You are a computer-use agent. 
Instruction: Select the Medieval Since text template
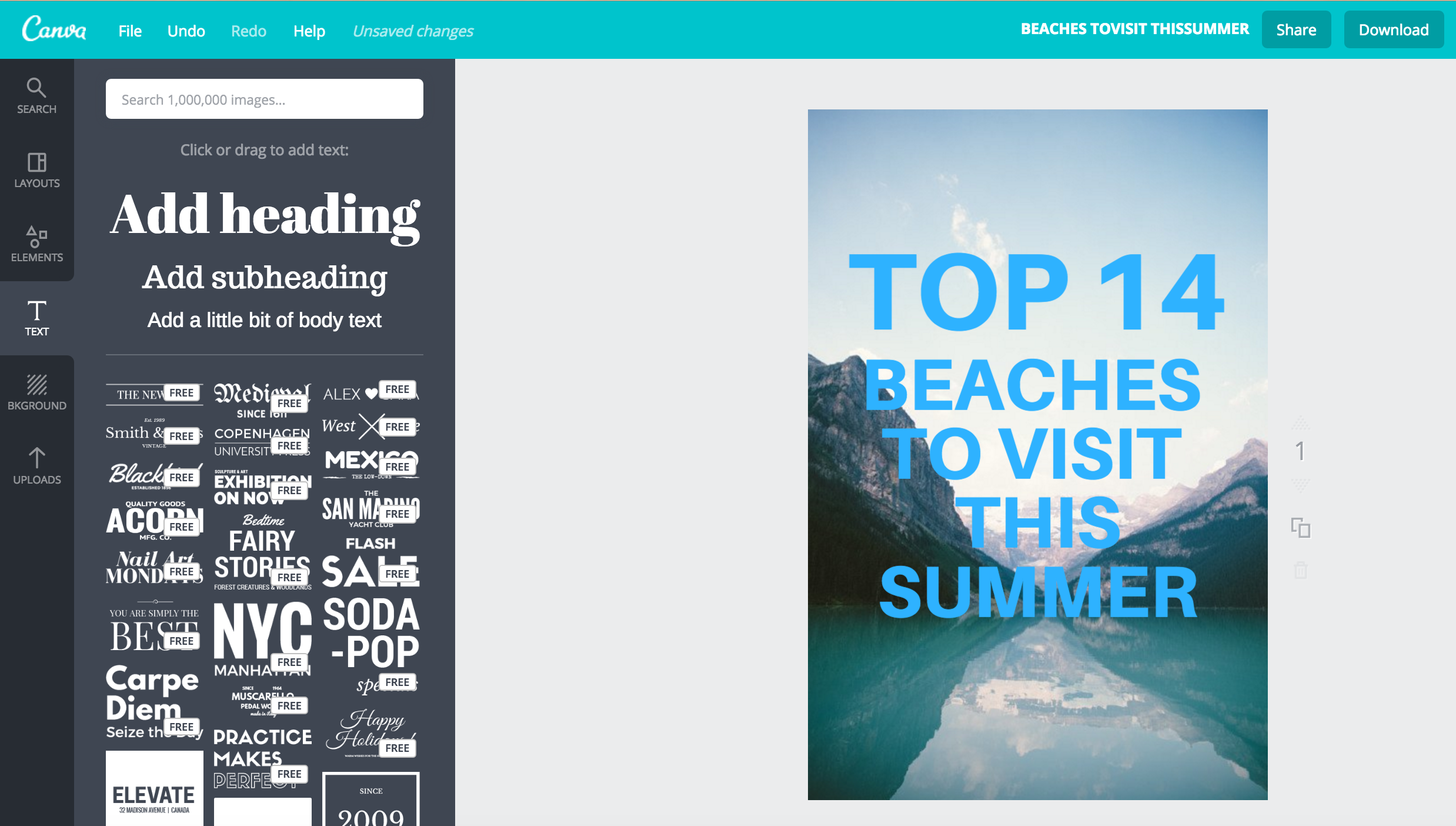pyautogui.click(x=262, y=400)
